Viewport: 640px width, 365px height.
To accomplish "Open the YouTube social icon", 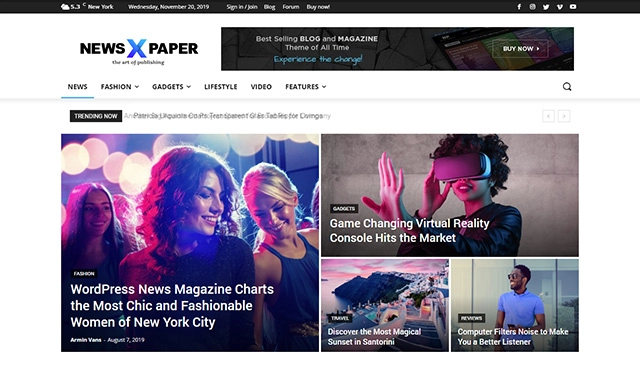I will (x=573, y=7).
